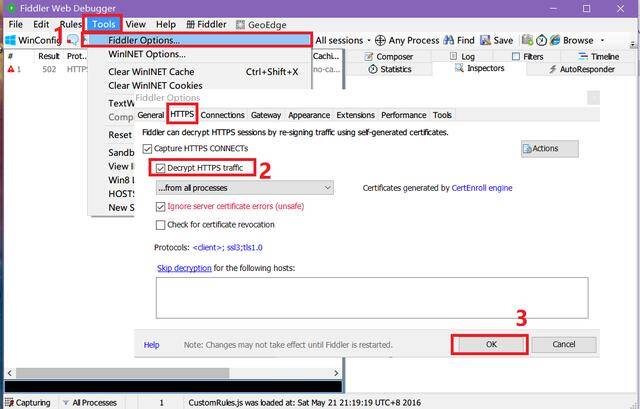Open the CertEnroll engine link
This screenshot has width=640, height=409.
click(482, 188)
